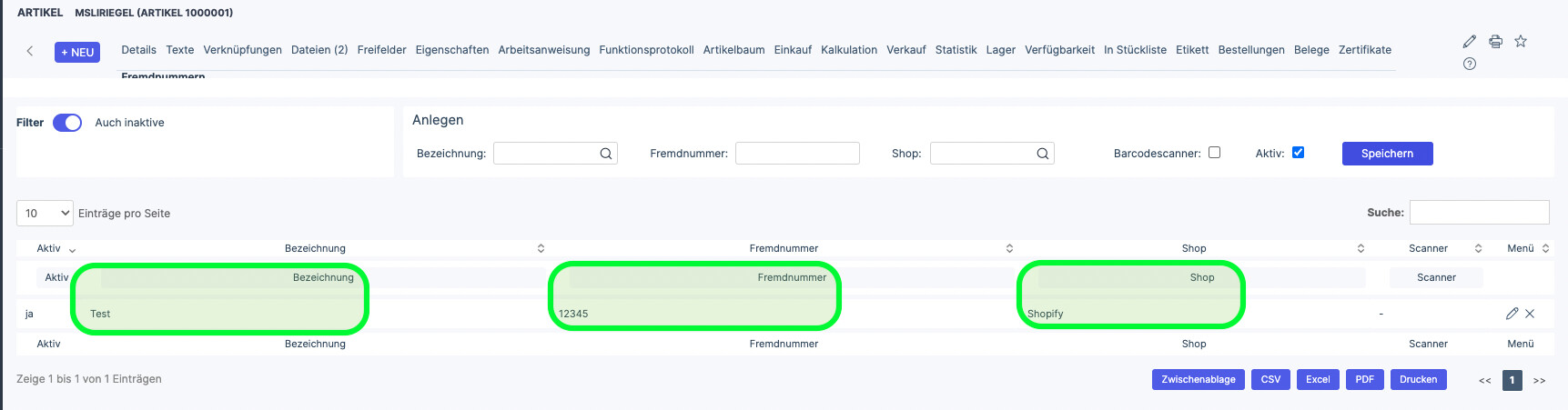Screen dimensions: 1568x410
Task: Click the Speichern button
Action: click(x=1387, y=154)
